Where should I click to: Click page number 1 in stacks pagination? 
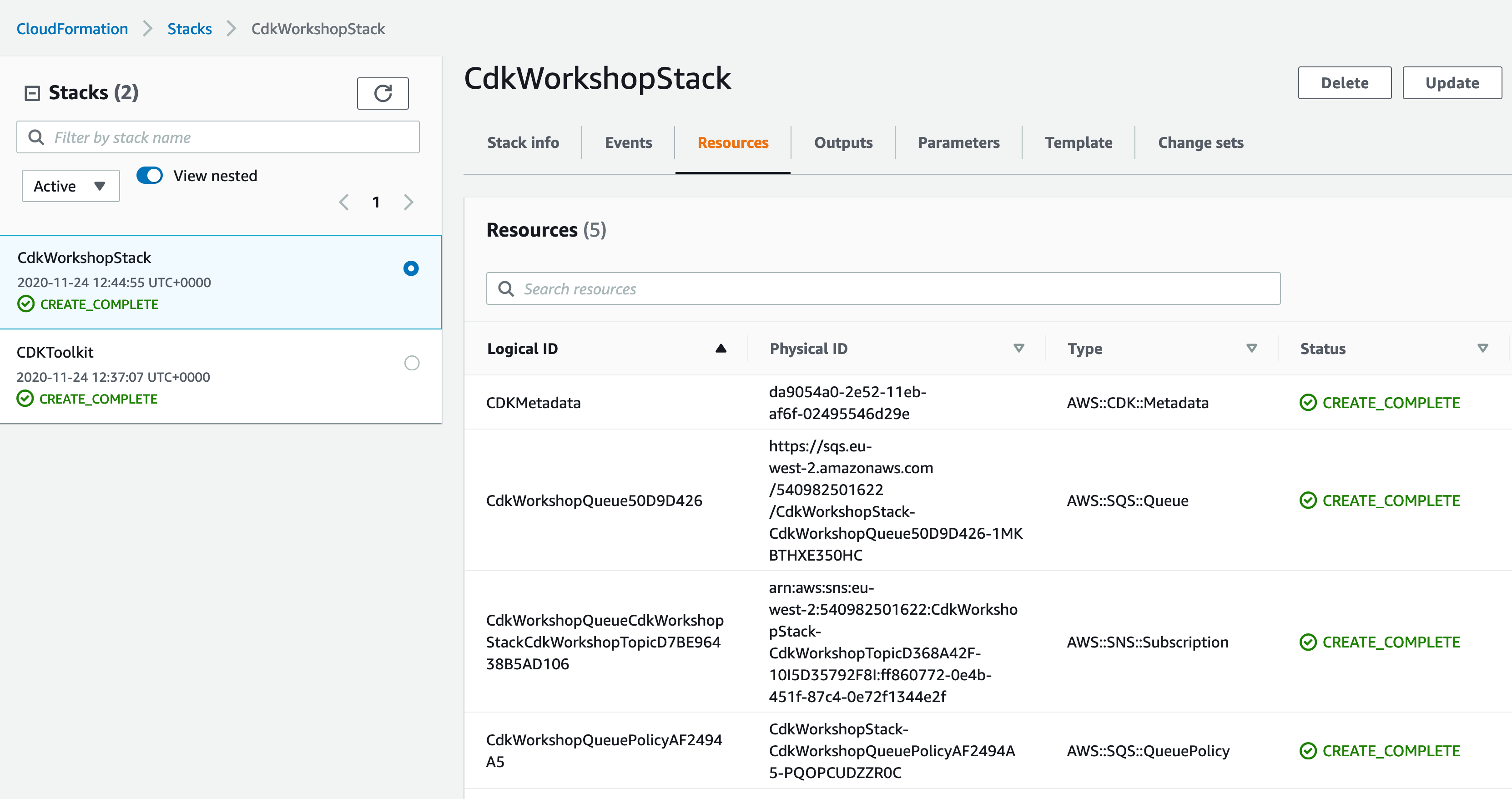coord(376,202)
